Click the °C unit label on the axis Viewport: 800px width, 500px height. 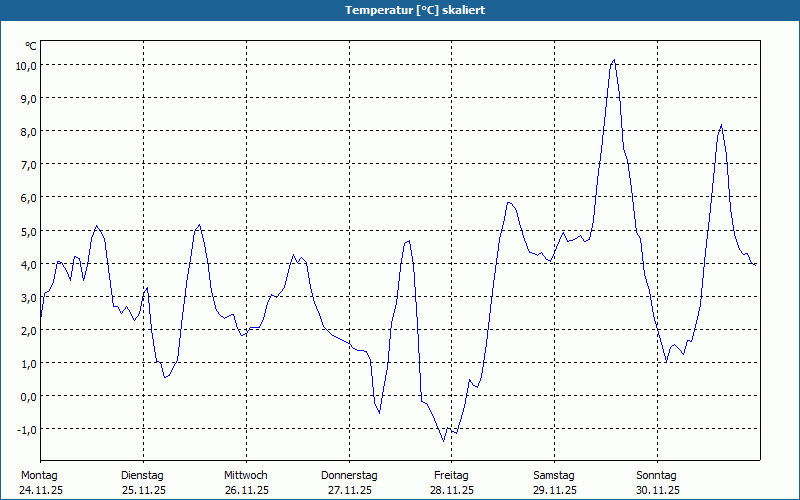pyautogui.click(x=31, y=46)
